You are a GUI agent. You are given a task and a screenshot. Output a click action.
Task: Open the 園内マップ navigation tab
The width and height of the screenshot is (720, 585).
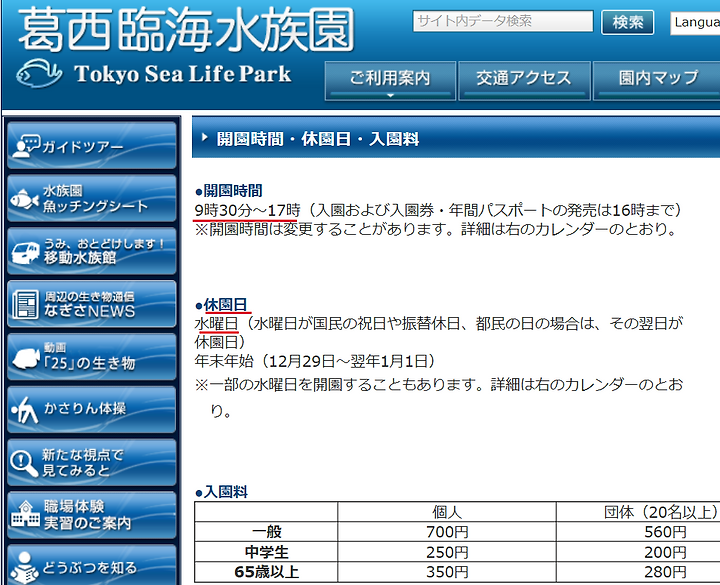point(658,80)
